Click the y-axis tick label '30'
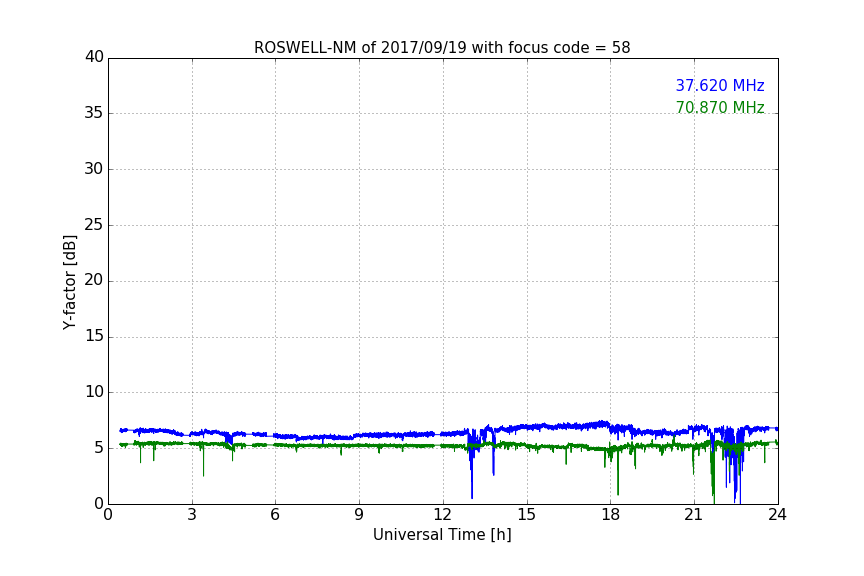 [94, 169]
